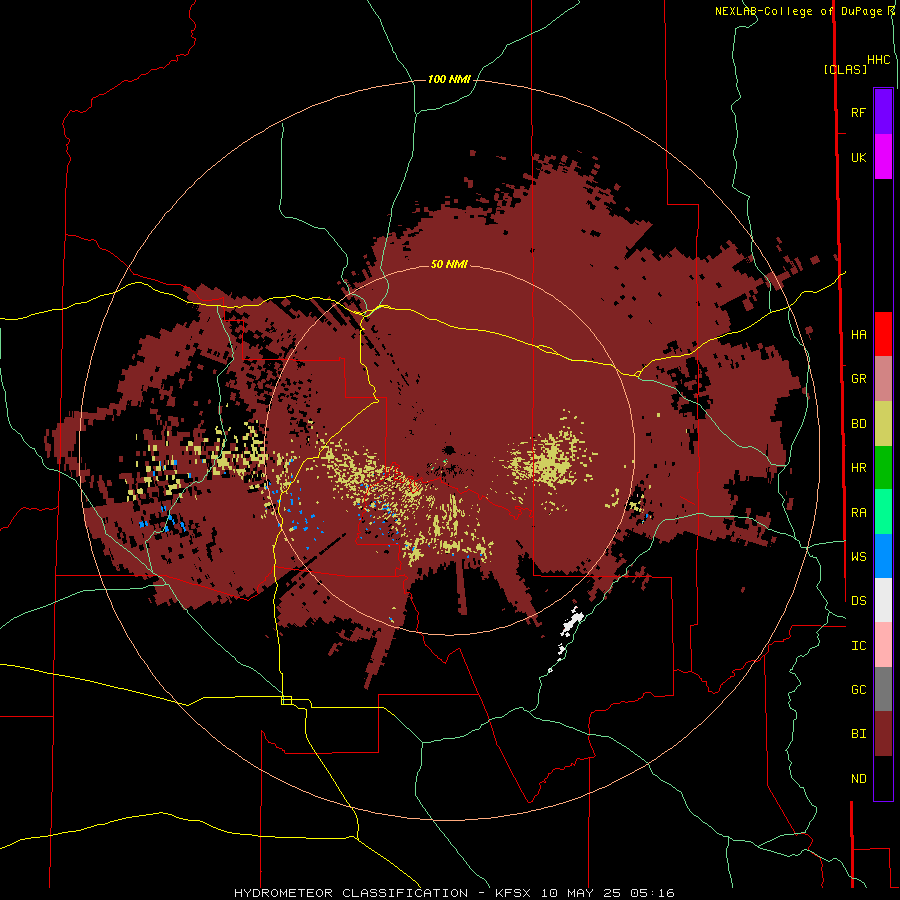900x900 pixels.
Task: Click the RF purple legend swatch
Action: [883, 112]
